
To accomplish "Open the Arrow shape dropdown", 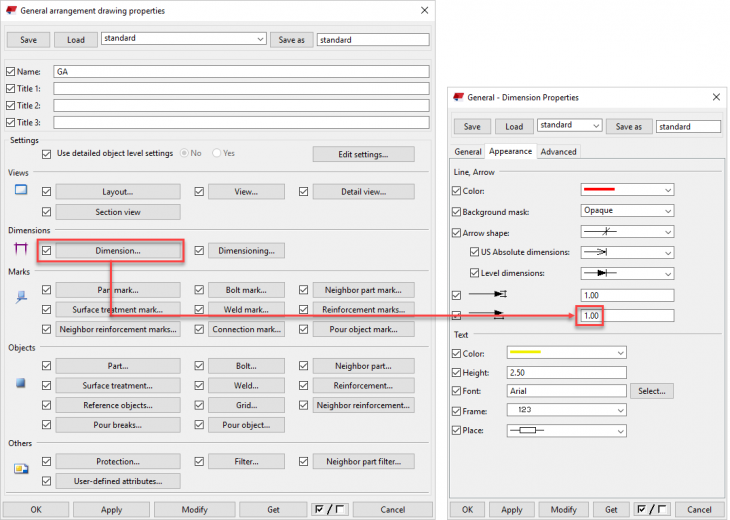I will tap(627, 231).
